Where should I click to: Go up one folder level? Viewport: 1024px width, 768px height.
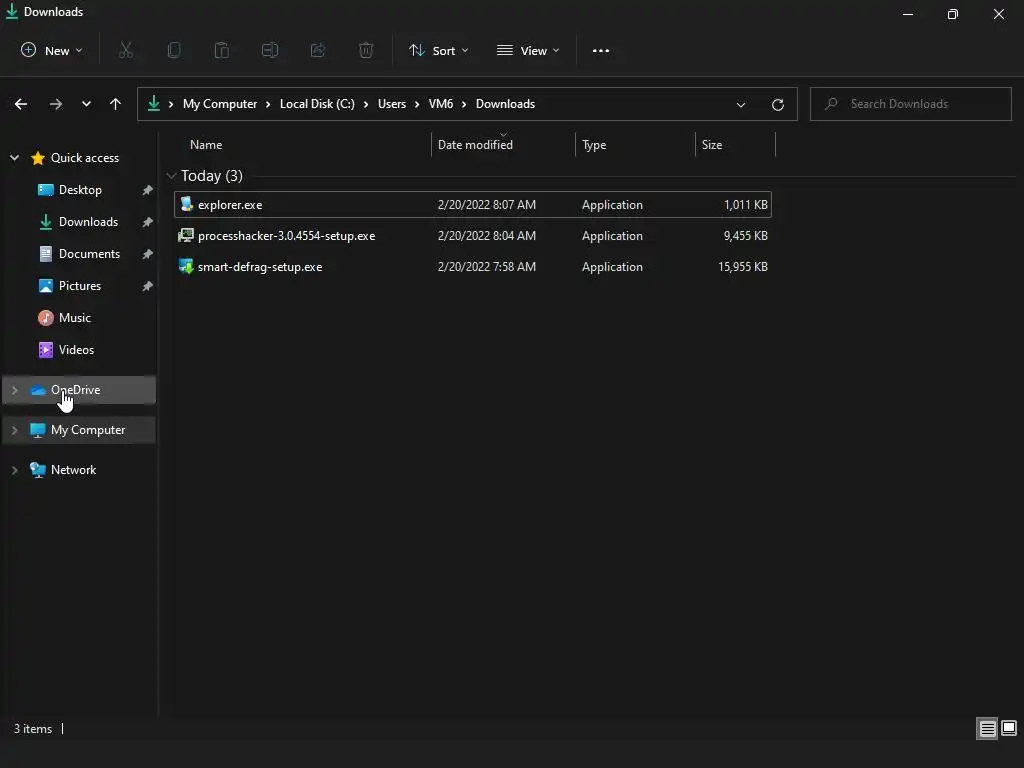(116, 104)
